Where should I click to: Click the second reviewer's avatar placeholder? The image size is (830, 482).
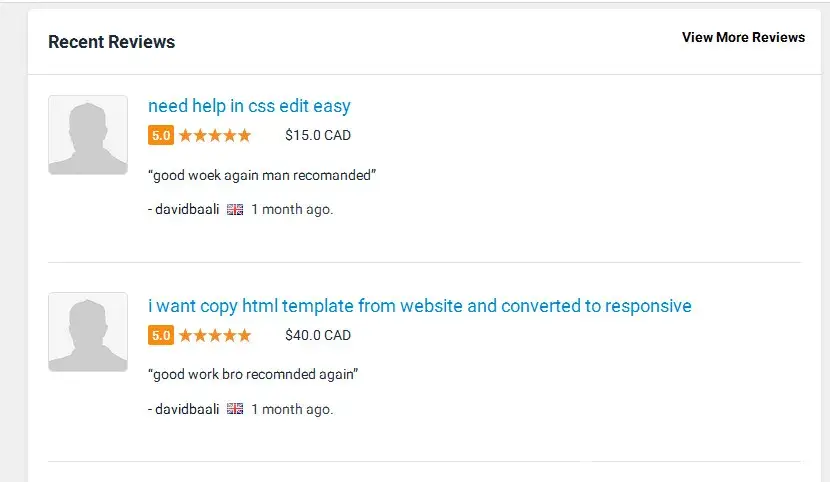[88, 332]
